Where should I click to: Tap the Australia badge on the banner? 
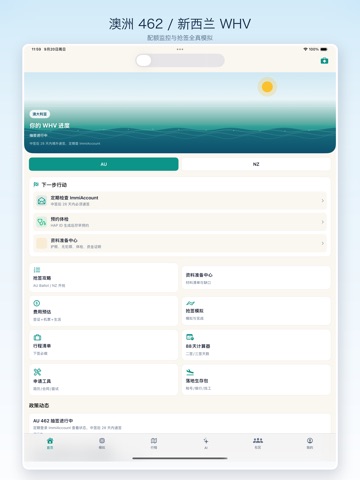pyautogui.click(x=40, y=114)
